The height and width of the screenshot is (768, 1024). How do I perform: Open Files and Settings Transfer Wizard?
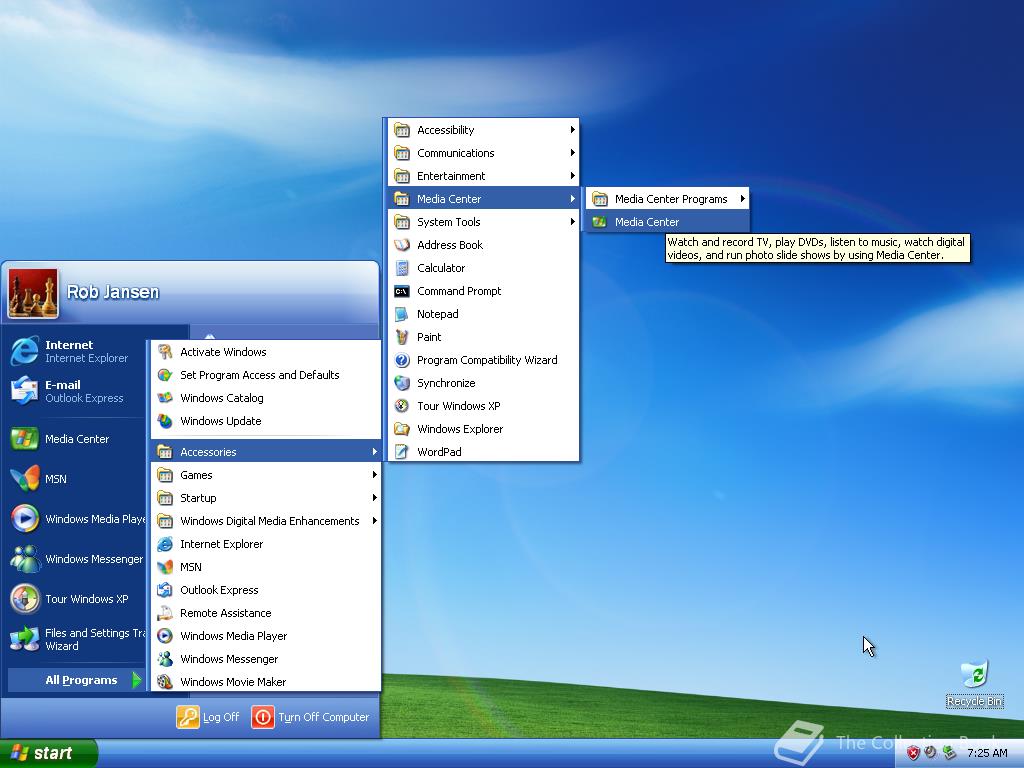[x=77, y=639]
